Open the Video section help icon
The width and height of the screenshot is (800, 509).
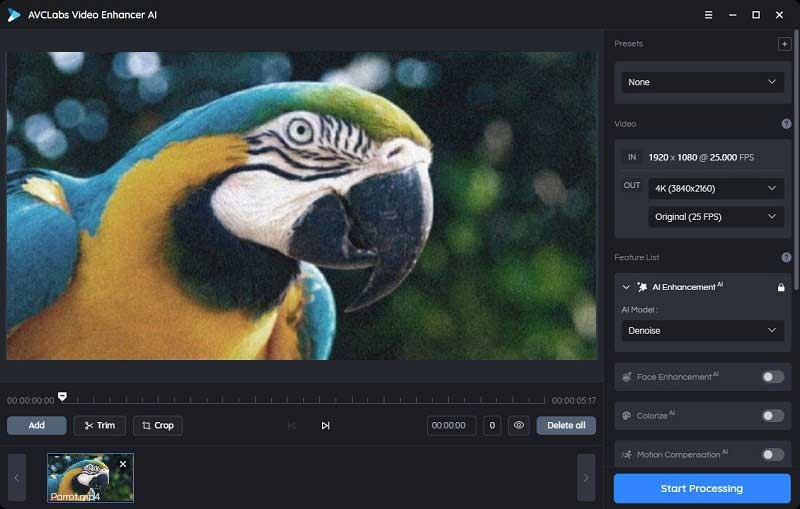[786, 124]
